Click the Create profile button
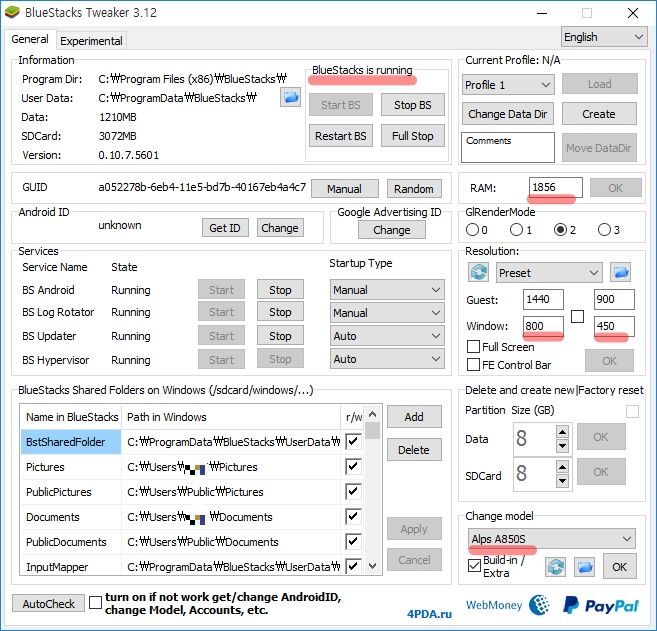Screen dimensions: 657x631 (x=599, y=114)
